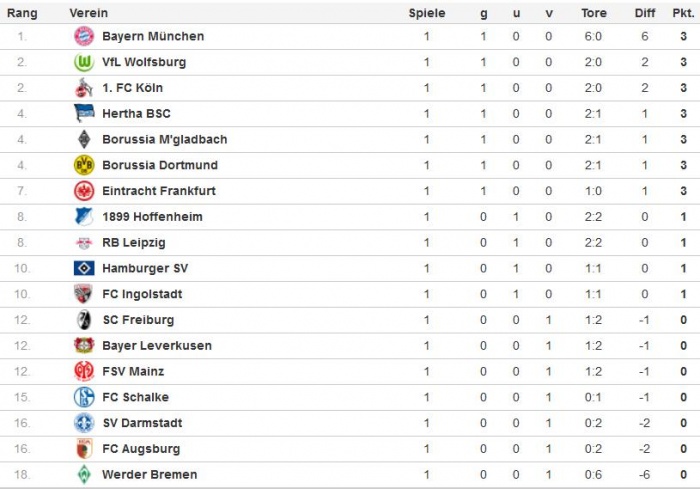The image size is (700, 489).
Task: Click the VfL Wolfsburg club crest
Action: coord(84,62)
